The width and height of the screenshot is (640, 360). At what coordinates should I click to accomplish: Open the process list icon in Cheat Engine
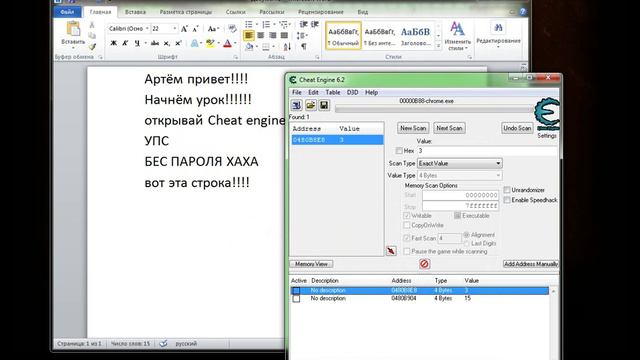[x=297, y=105]
